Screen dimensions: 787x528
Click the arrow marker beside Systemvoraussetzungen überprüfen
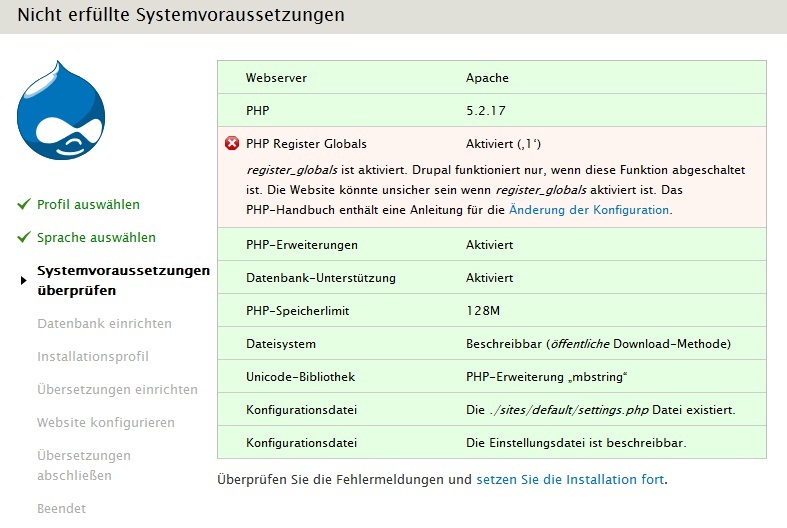tap(24, 281)
